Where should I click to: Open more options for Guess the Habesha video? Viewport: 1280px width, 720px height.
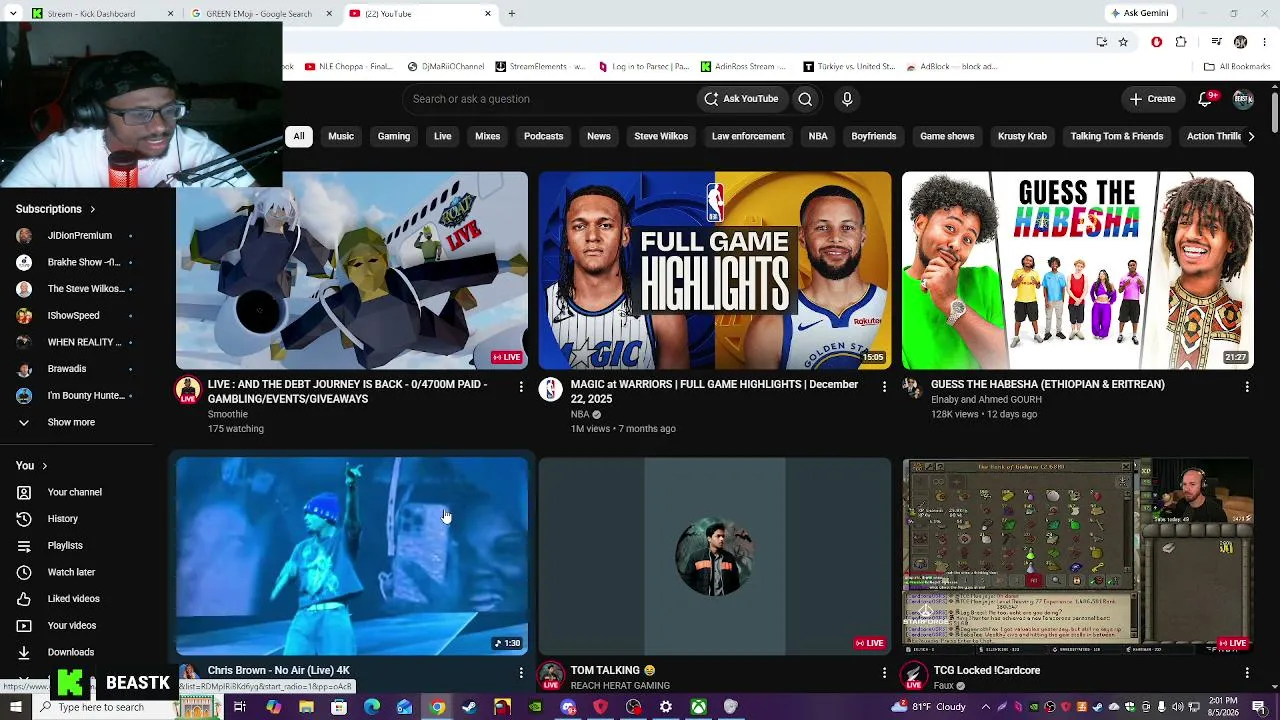1247,386
